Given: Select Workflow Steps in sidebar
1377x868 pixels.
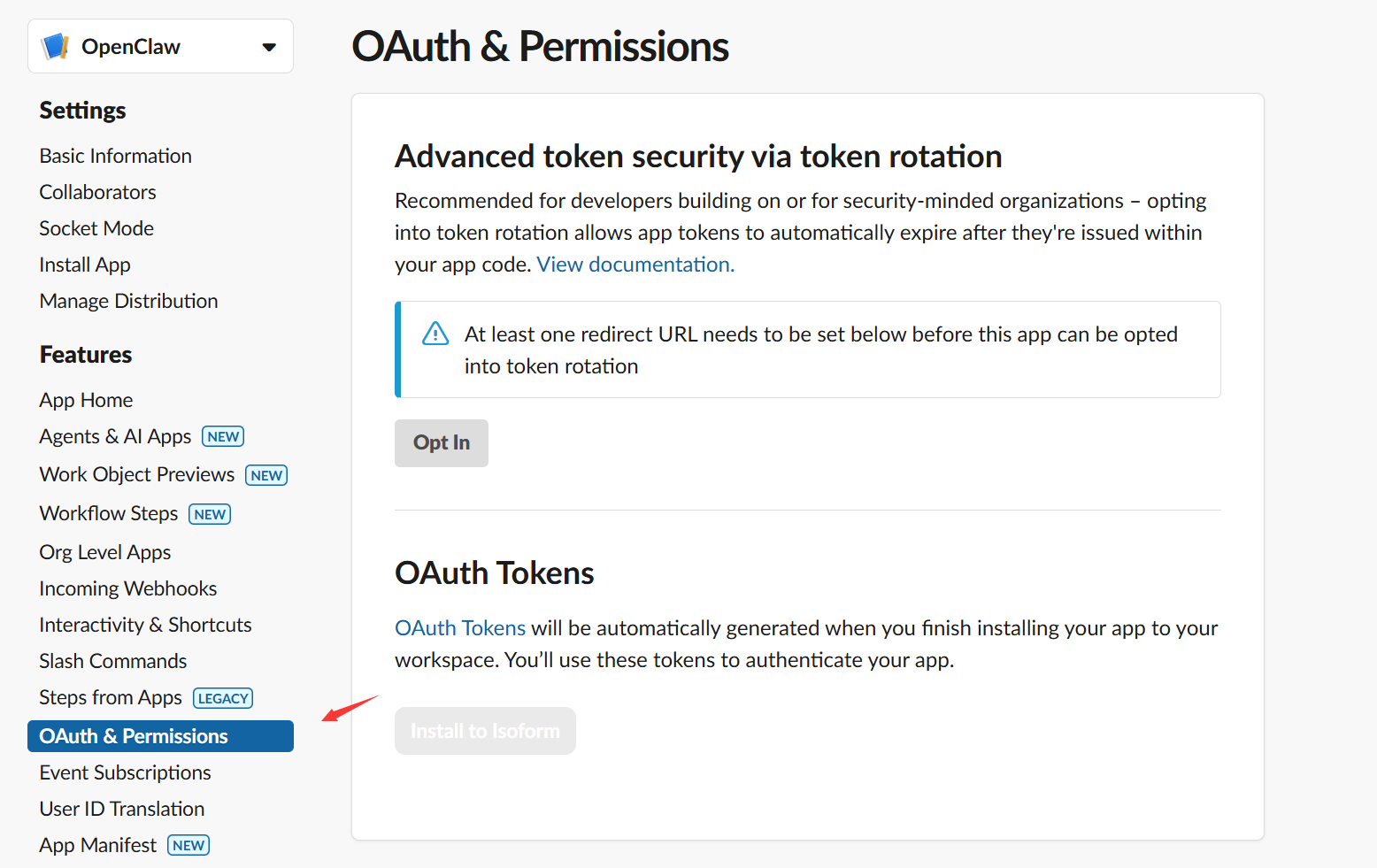Looking at the screenshot, I should (109, 513).
